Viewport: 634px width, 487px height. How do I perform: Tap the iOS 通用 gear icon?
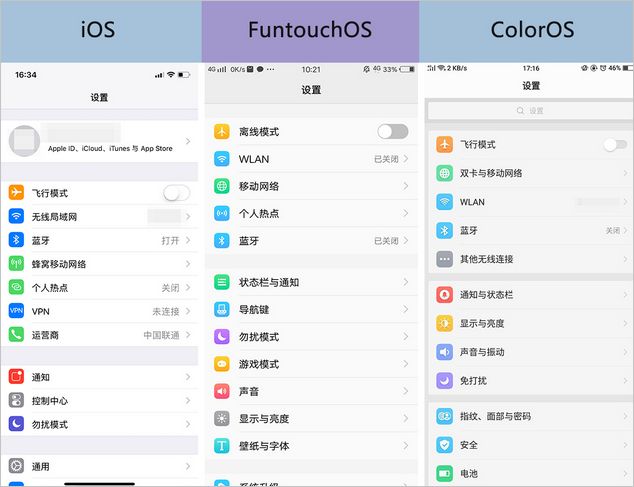(16, 466)
